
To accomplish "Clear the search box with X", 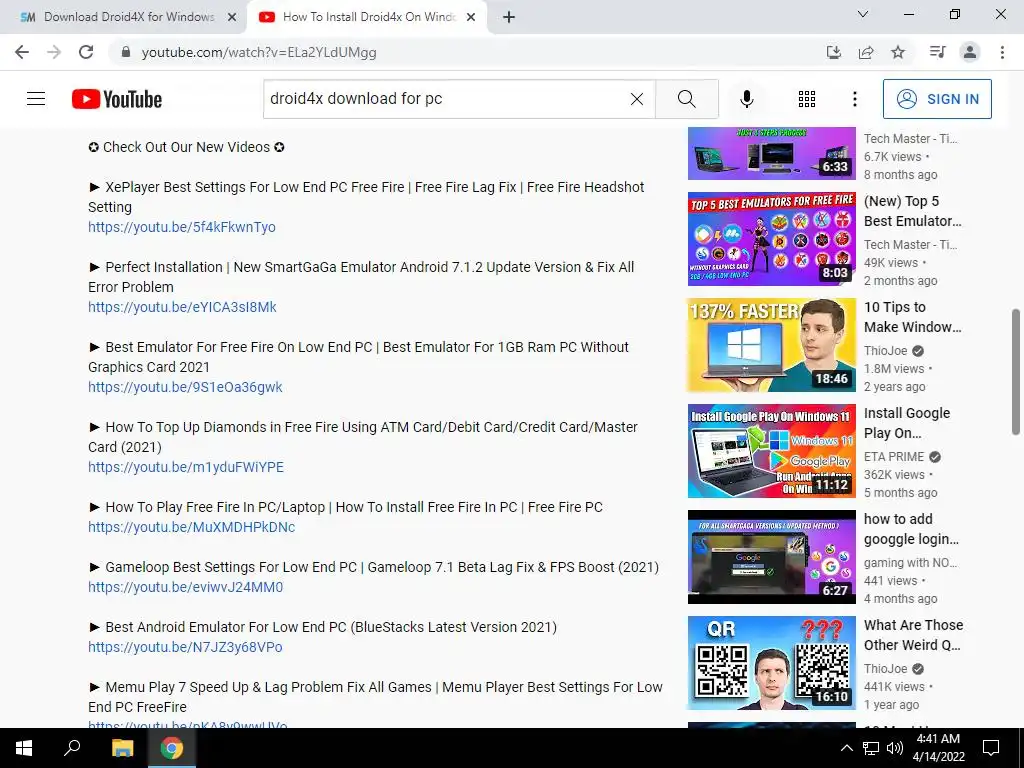I will 637,99.
